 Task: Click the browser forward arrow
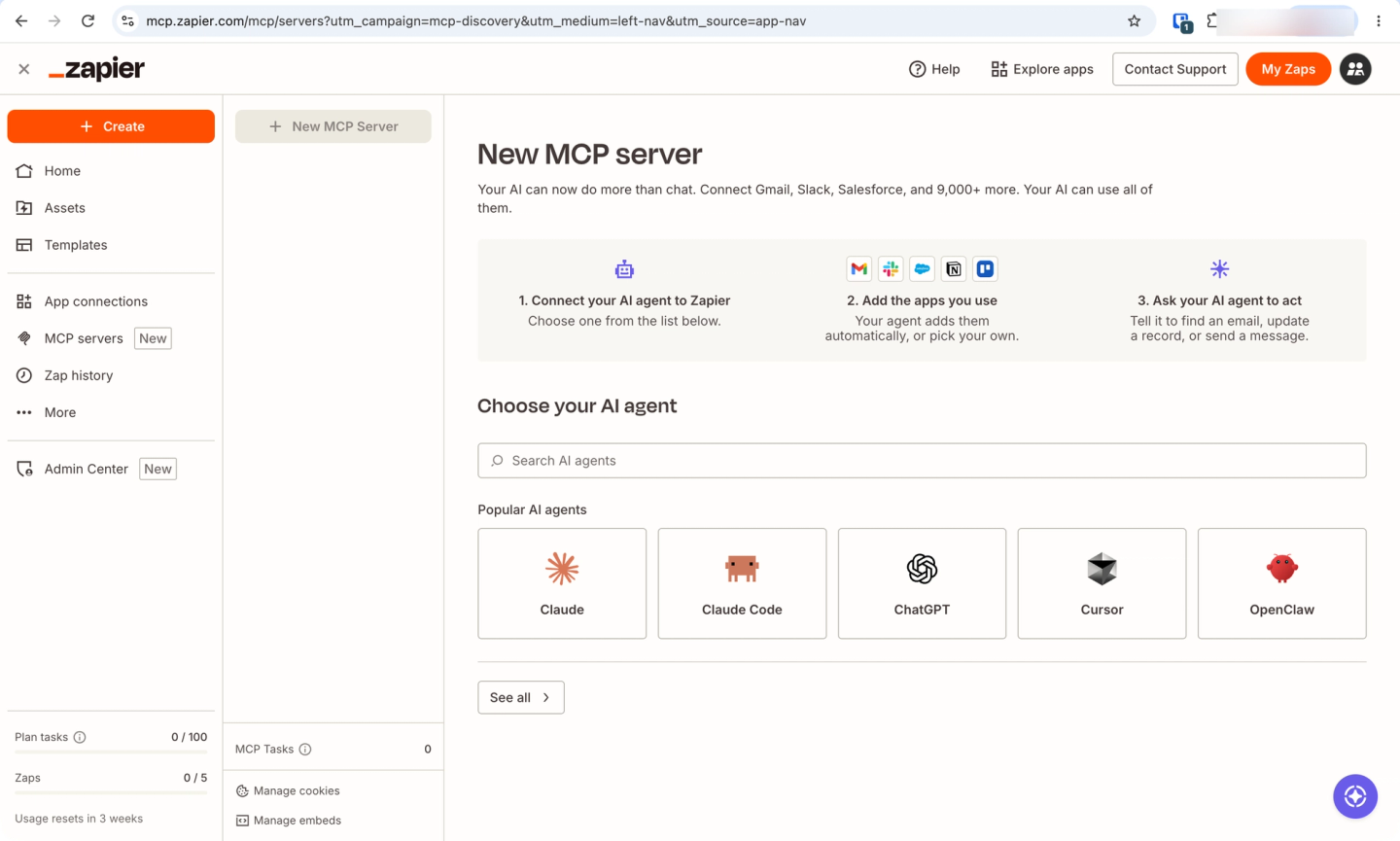click(x=54, y=20)
